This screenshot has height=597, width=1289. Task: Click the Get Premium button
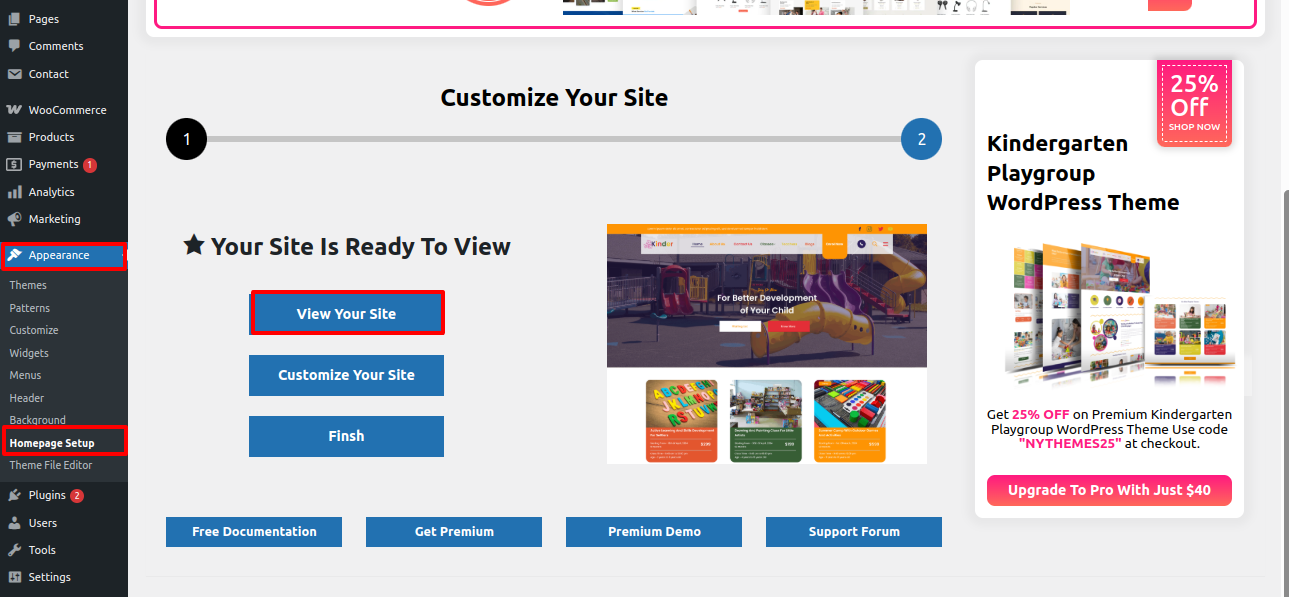(x=454, y=532)
